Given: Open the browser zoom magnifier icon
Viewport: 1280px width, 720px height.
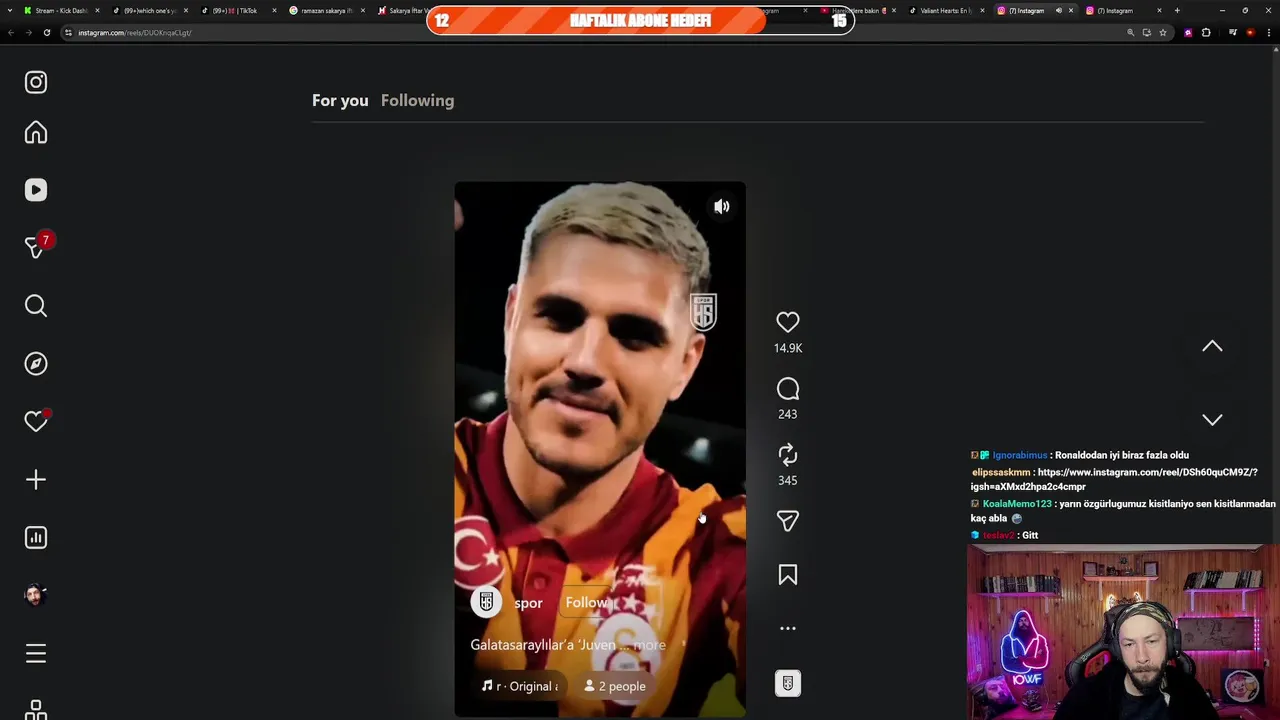Looking at the screenshot, I should [x=1131, y=32].
